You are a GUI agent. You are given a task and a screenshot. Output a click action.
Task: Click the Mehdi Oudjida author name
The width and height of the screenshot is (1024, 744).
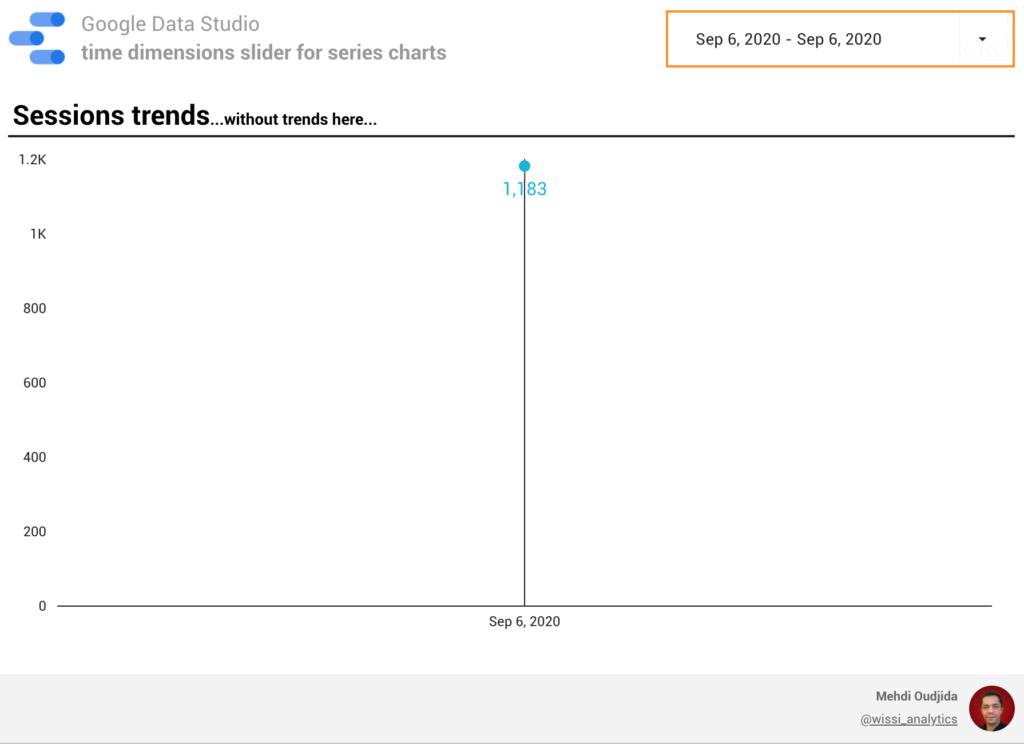[916, 696]
